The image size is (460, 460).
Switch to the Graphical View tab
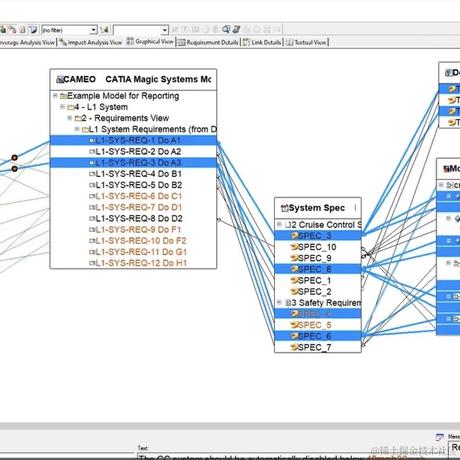pos(150,42)
